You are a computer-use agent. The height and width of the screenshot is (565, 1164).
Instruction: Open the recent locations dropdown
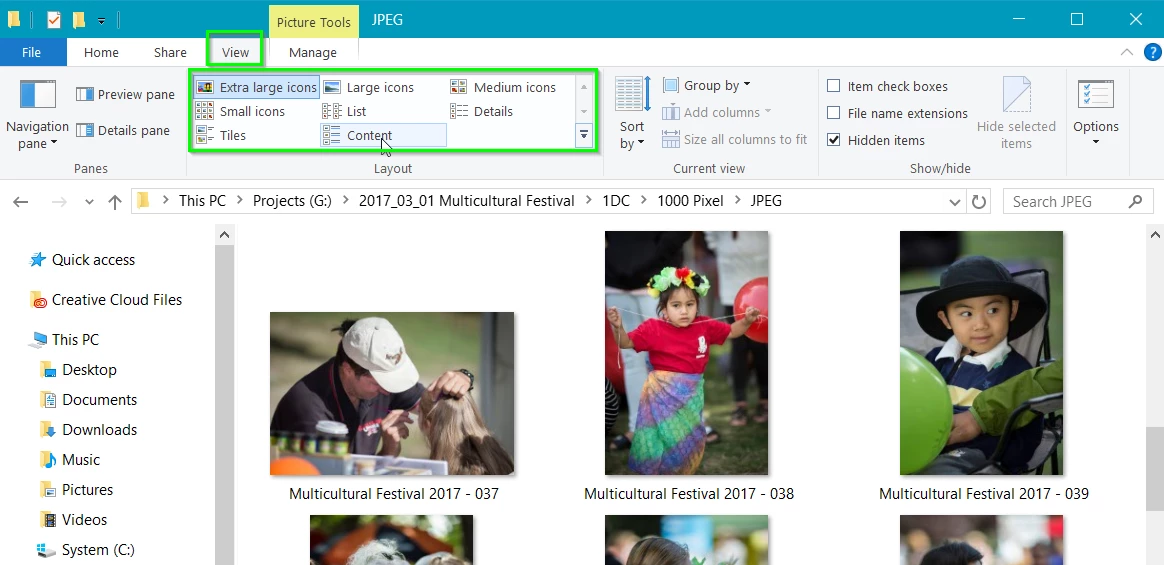point(89,202)
